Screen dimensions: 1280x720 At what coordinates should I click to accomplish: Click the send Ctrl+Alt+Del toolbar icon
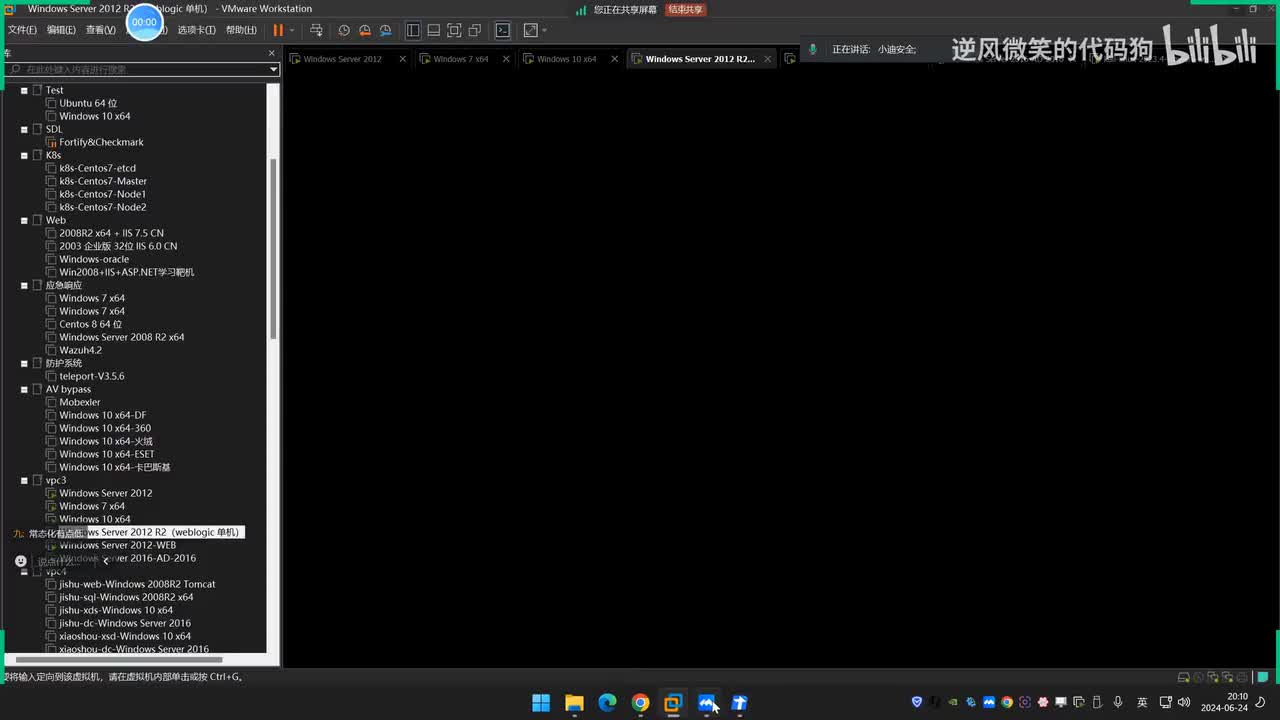tap(316, 30)
